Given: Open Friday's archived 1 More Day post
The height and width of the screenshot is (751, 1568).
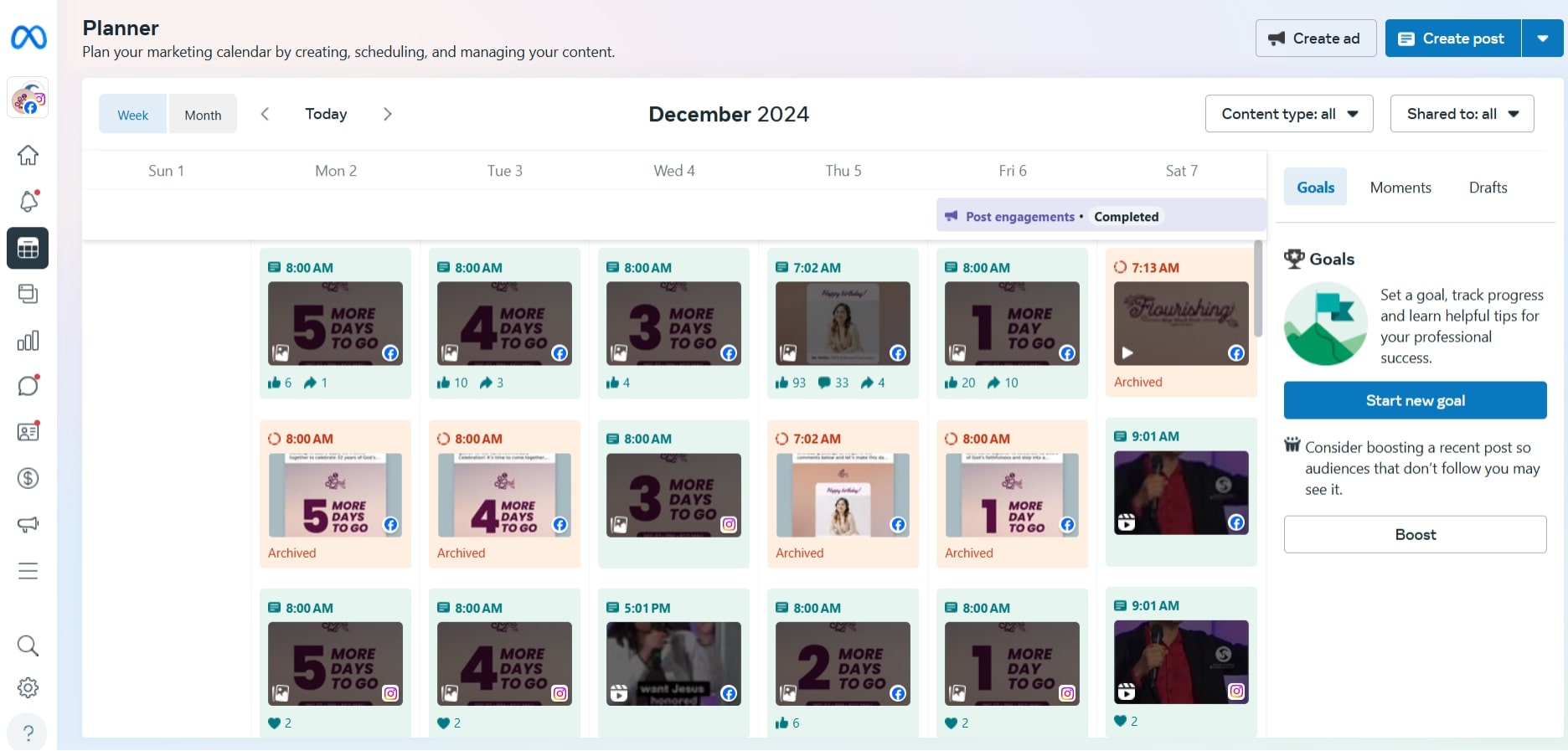Looking at the screenshot, I should [x=1012, y=494].
